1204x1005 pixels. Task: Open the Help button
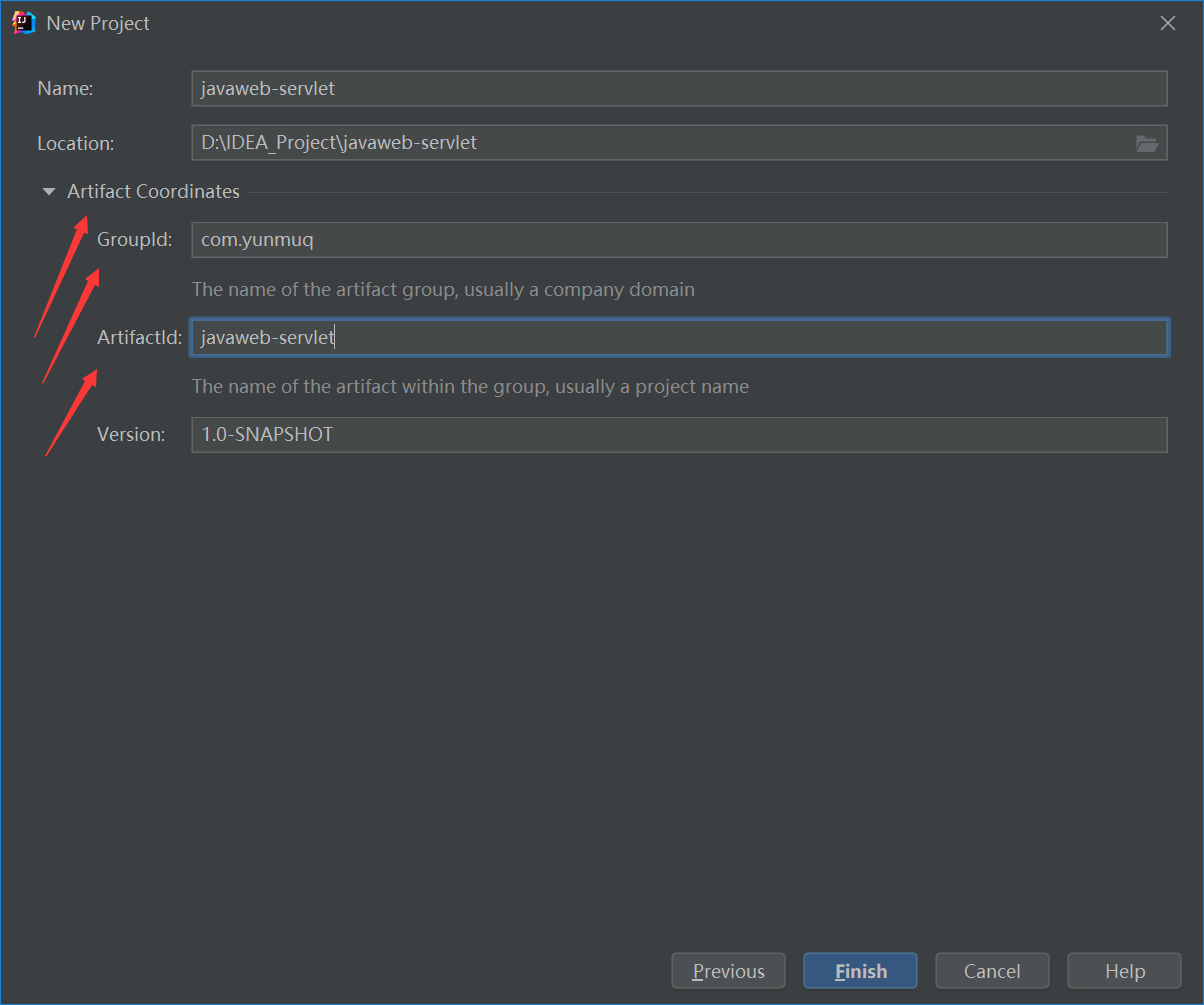coord(1125,971)
